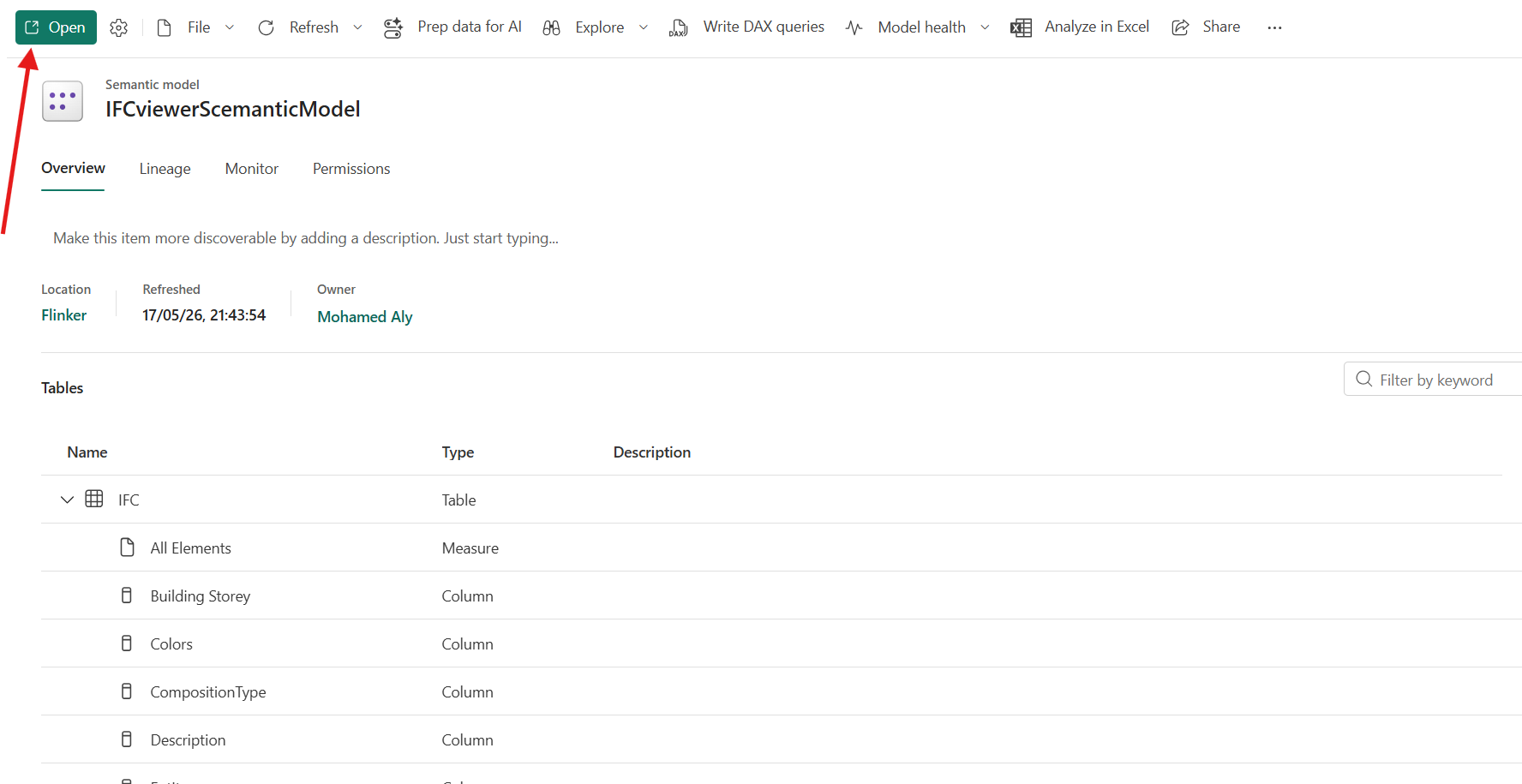1522x784 pixels.
Task: Click the Refresh label in toolbar
Action: (x=314, y=27)
